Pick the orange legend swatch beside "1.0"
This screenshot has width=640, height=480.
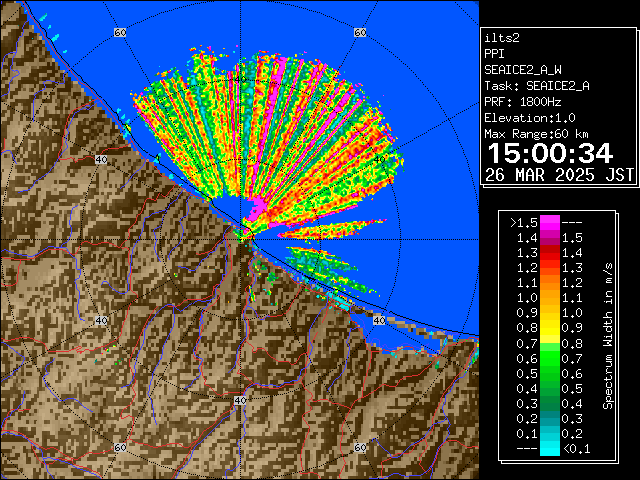pyautogui.click(x=550, y=298)
